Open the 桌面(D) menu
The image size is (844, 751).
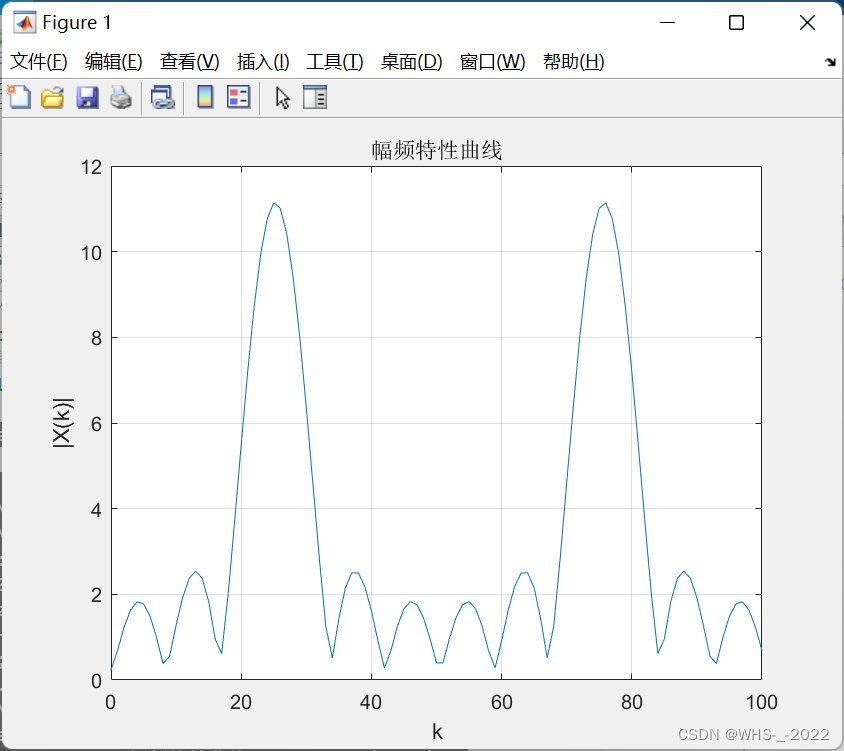[412, 61]
